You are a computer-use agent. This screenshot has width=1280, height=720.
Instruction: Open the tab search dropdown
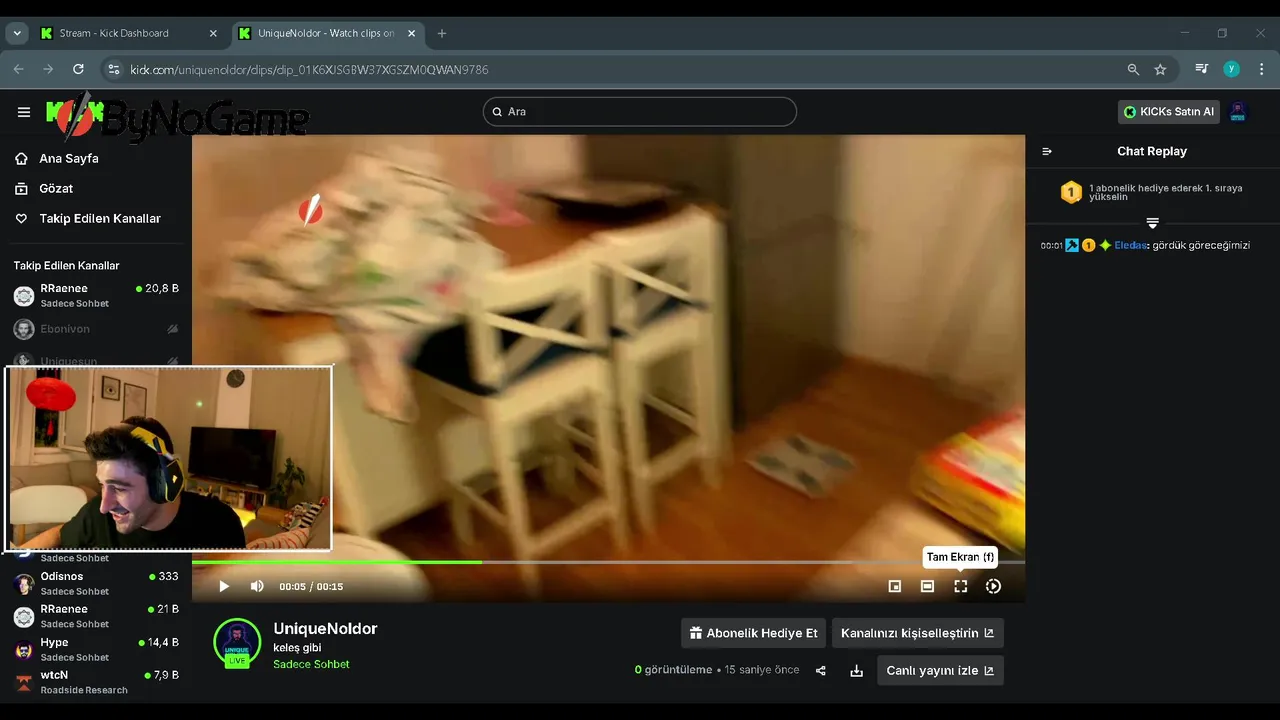click(x=16, y=33)
